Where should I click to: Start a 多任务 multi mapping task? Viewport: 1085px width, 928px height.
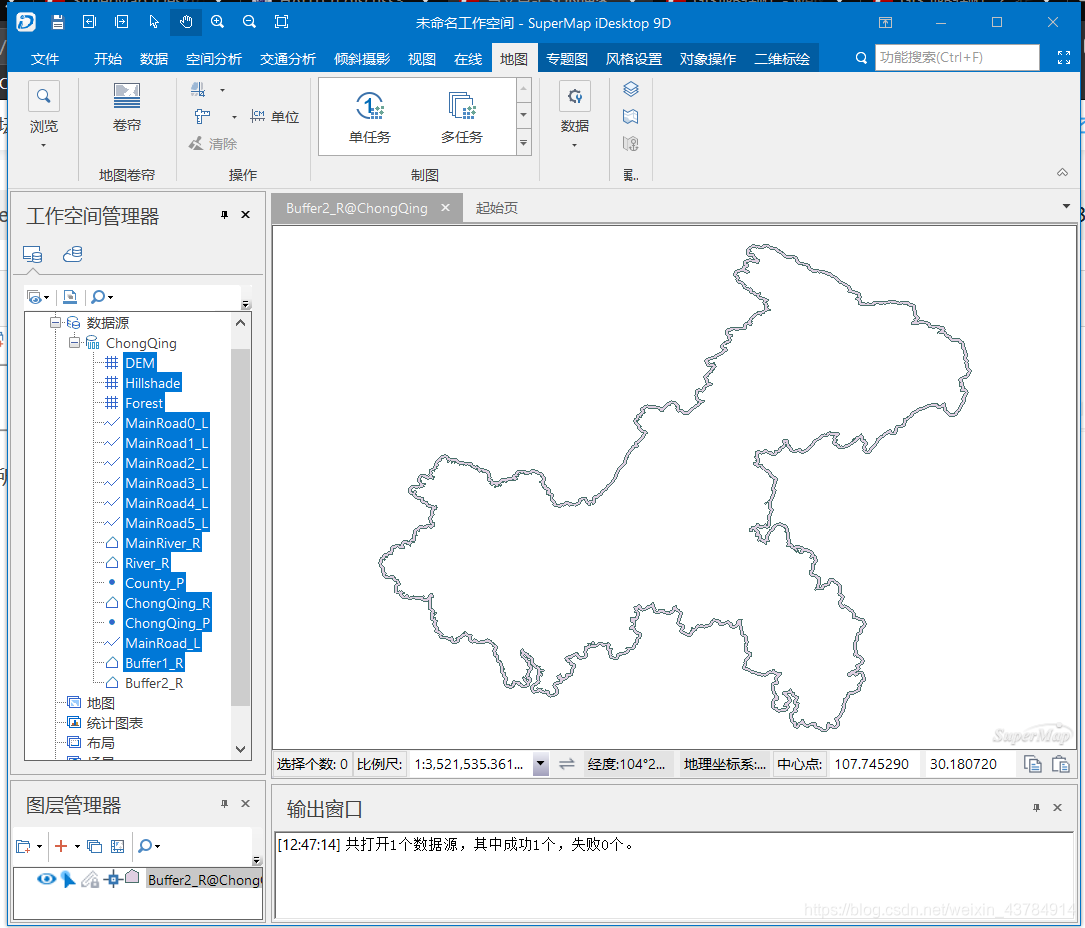pyautogui.click(x=462, y=116)
